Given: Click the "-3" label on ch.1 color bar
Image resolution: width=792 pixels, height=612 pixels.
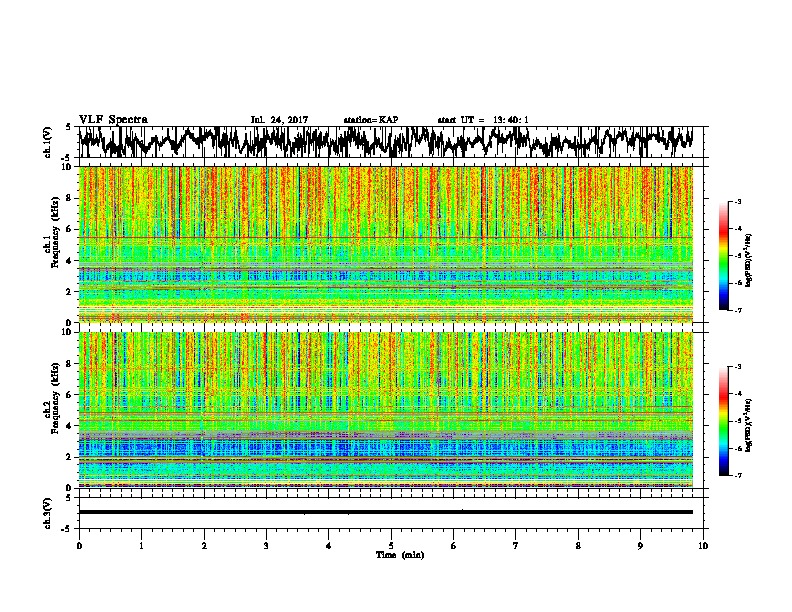Looking at the screenshot, I should [738, 202].
